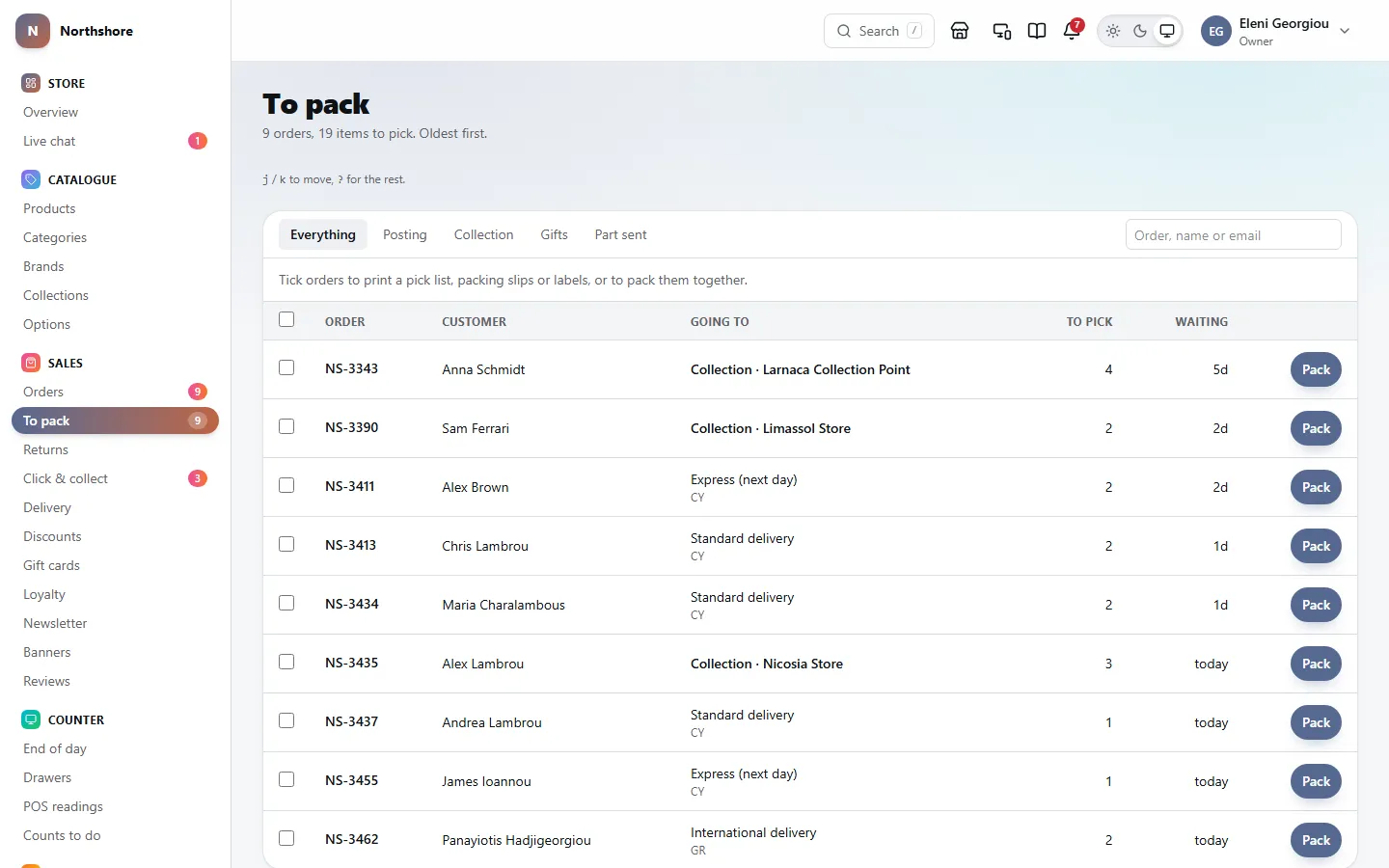This screenshot has height=868, width=1389.
Task: Tick checkbox for order NS-3462
Action: (286, 838)
